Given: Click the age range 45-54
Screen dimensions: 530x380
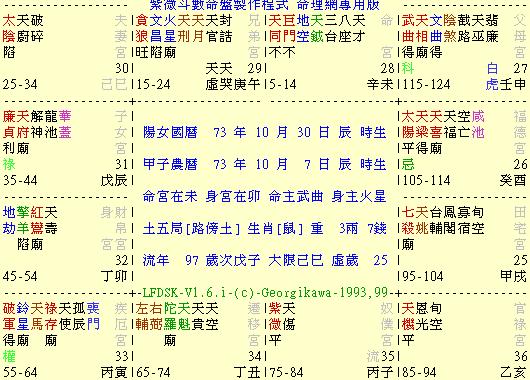Looking at the screenshot, I should tap(20, 277).
